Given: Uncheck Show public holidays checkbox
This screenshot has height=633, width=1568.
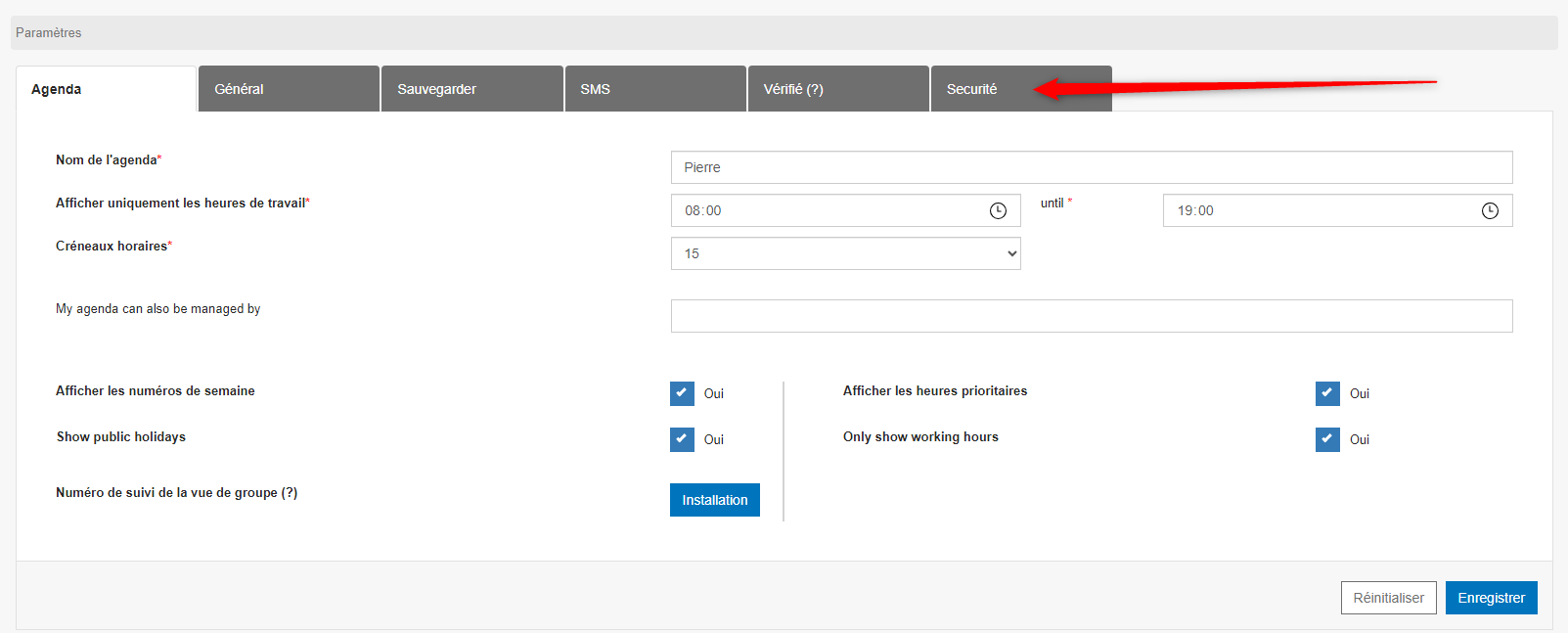Looking at the screenshot, I should [x=682, y=439].
